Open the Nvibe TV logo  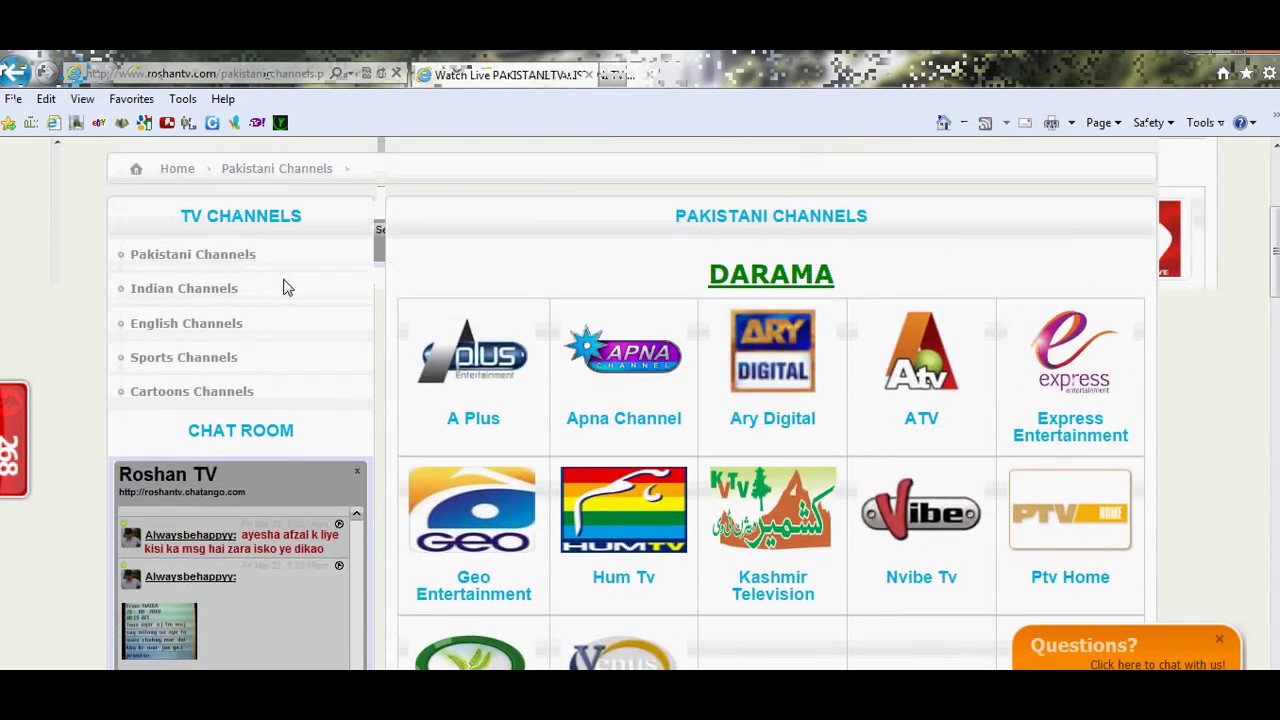pos(921,512)
